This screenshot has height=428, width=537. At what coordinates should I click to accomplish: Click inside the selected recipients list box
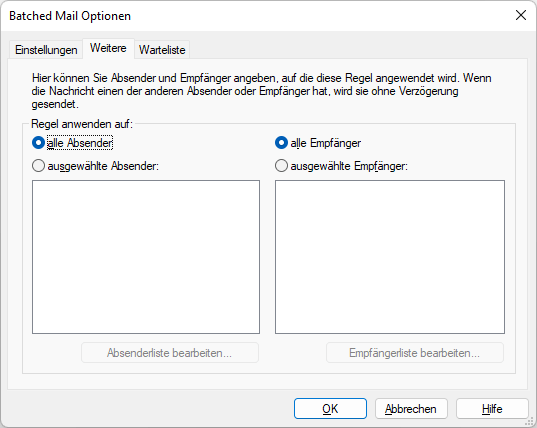(x=390, y=257)
